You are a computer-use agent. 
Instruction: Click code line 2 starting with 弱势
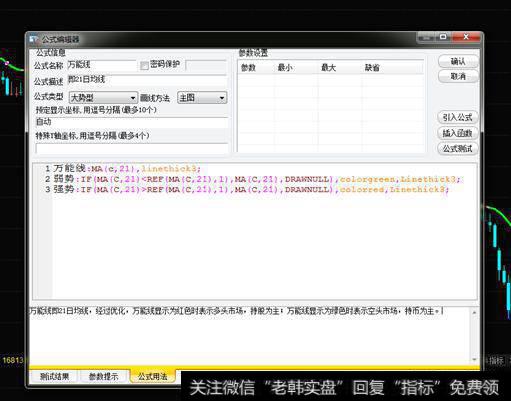click(x=257, y=179)
